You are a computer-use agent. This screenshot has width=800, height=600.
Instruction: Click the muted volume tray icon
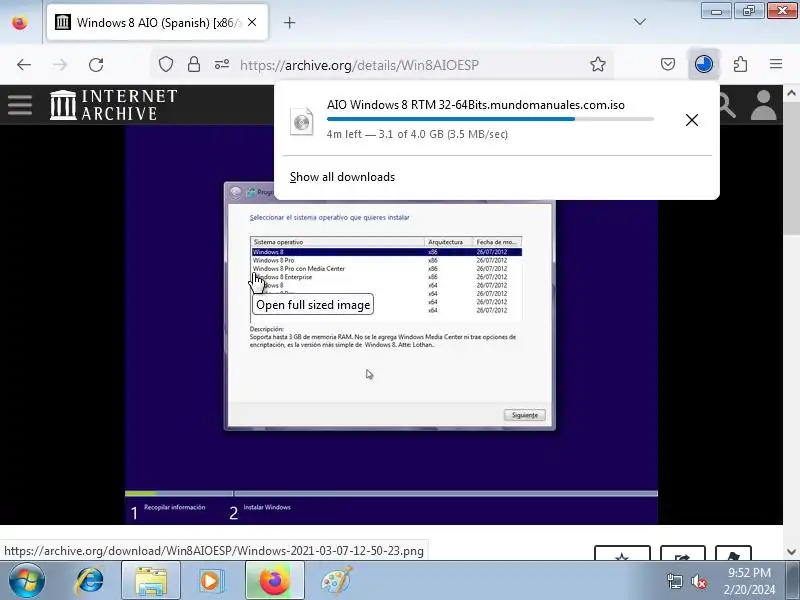[x=699, y=581]
